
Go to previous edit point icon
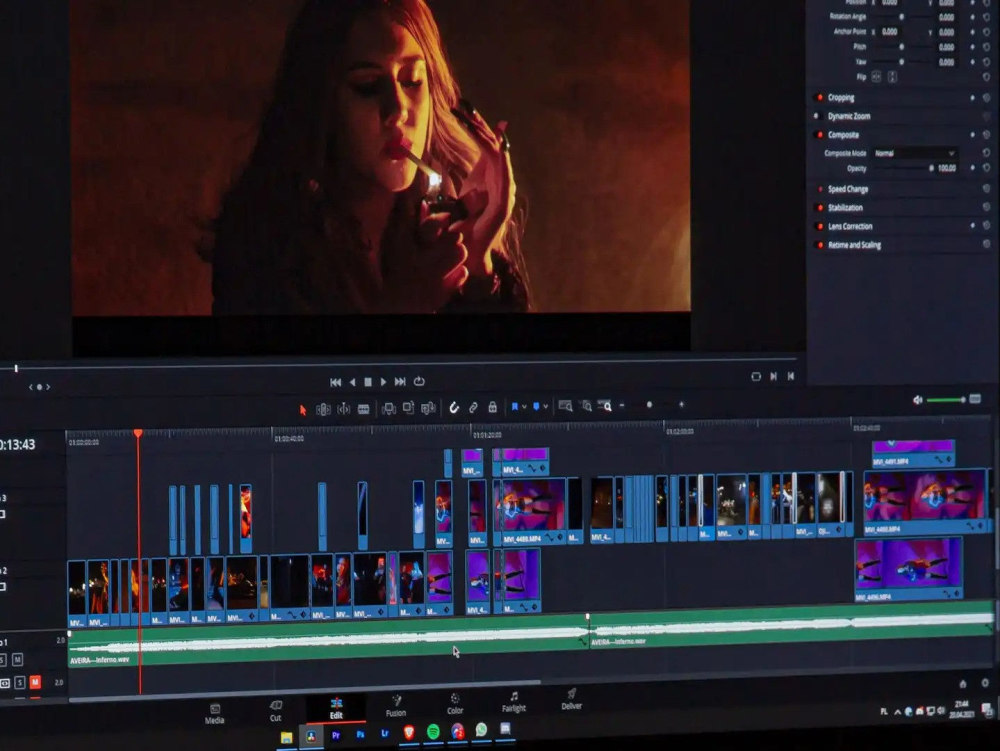(x=791, y=376)
